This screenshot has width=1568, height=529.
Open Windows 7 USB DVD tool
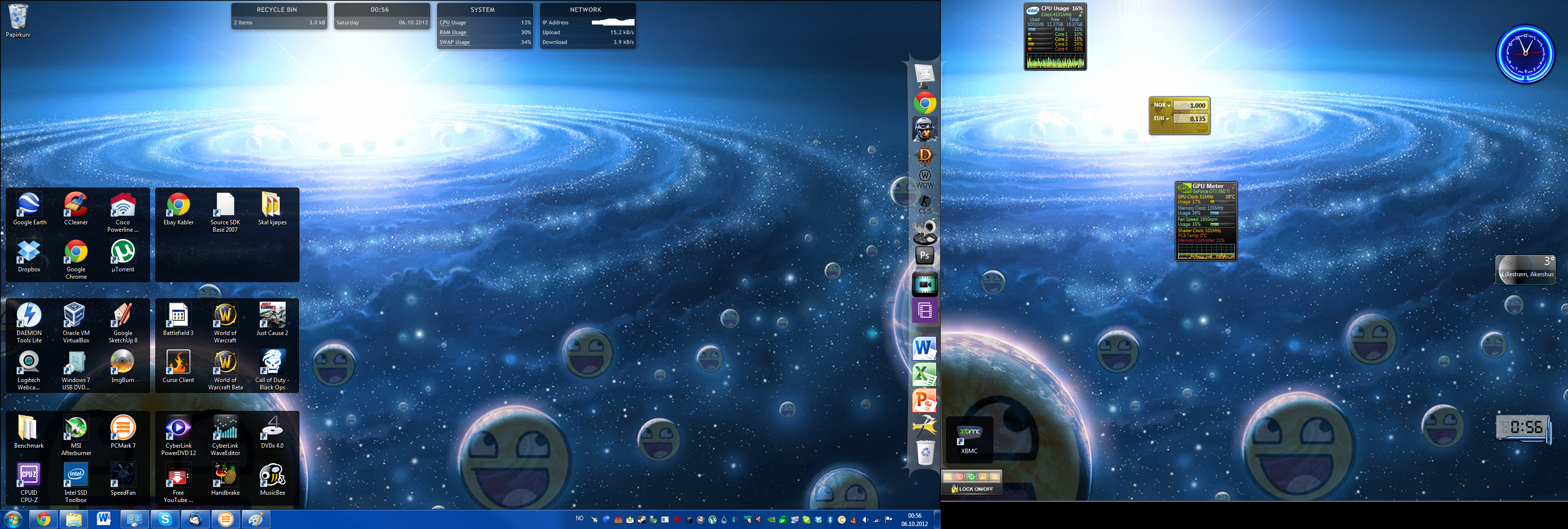point(76,370)
